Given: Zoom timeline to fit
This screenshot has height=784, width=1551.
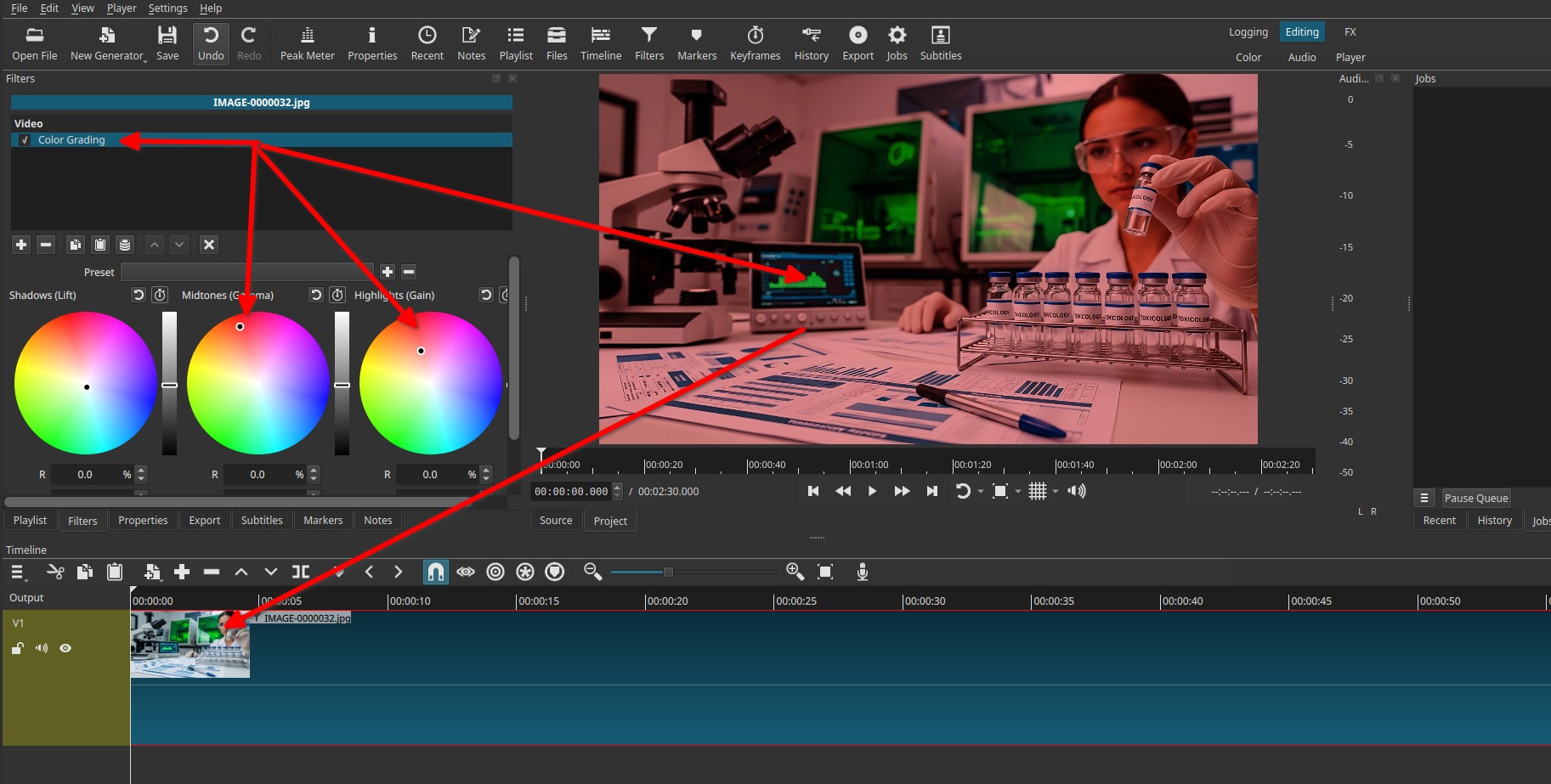Looking at the screenshot, I should [824, 572].
